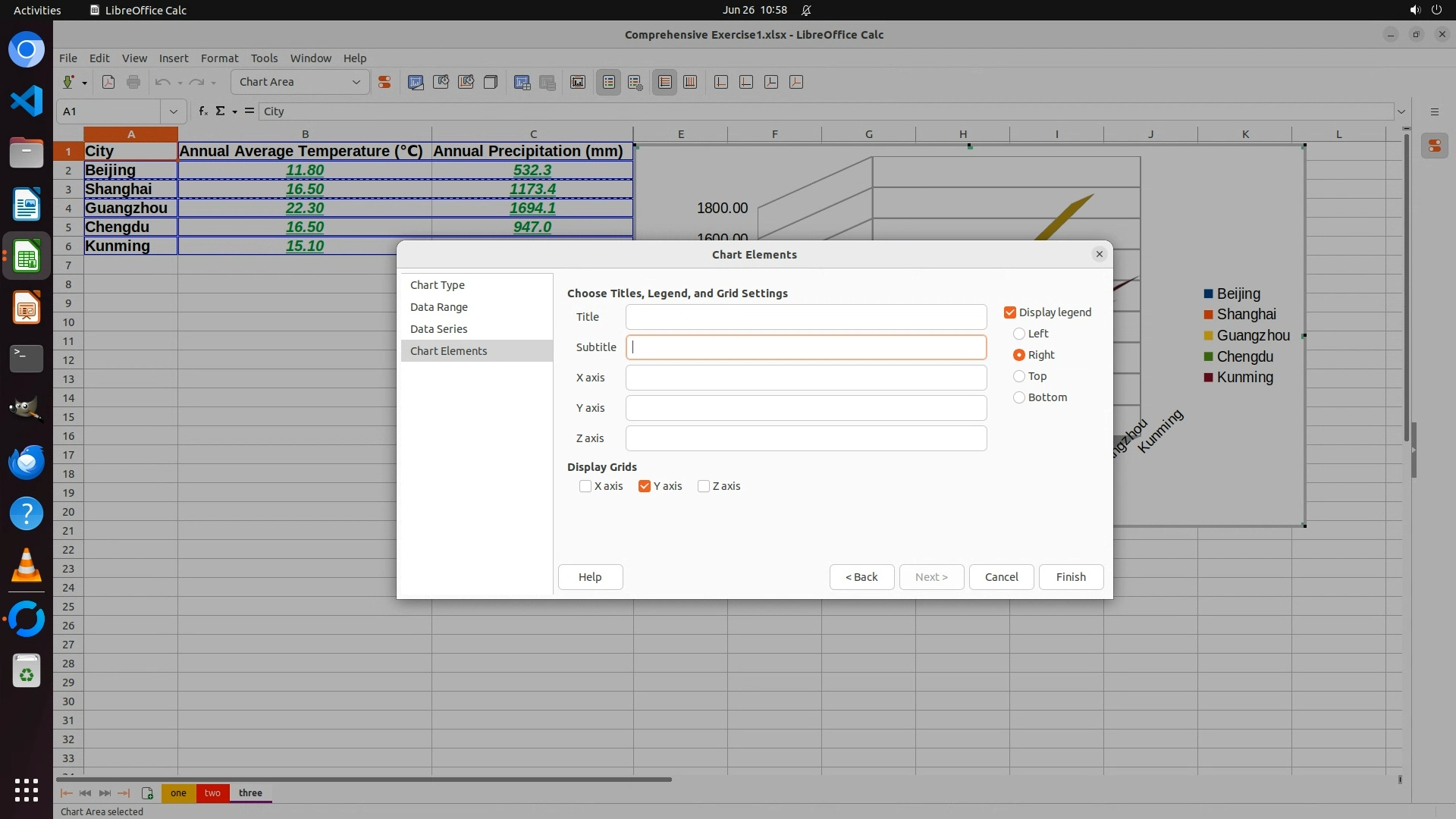1456x819 pixels.
Task: Click the Data Ranges toolbar icon
Action: click(522, 82)
